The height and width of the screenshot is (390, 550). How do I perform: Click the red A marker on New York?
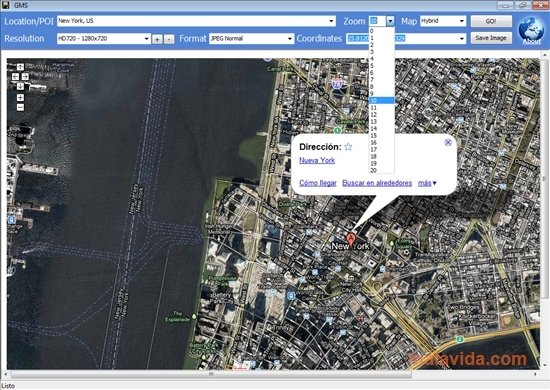350,240
